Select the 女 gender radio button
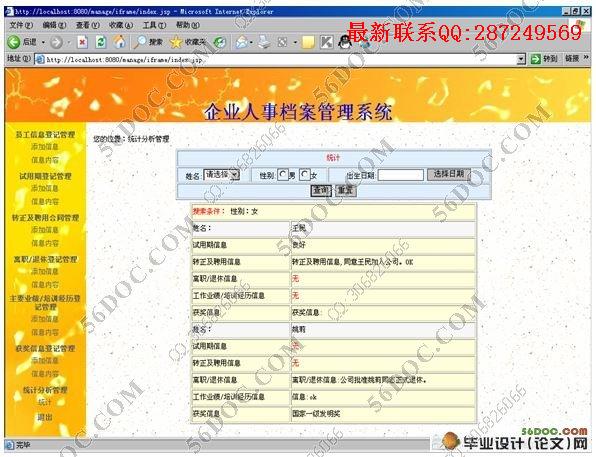 coord(305,175)
